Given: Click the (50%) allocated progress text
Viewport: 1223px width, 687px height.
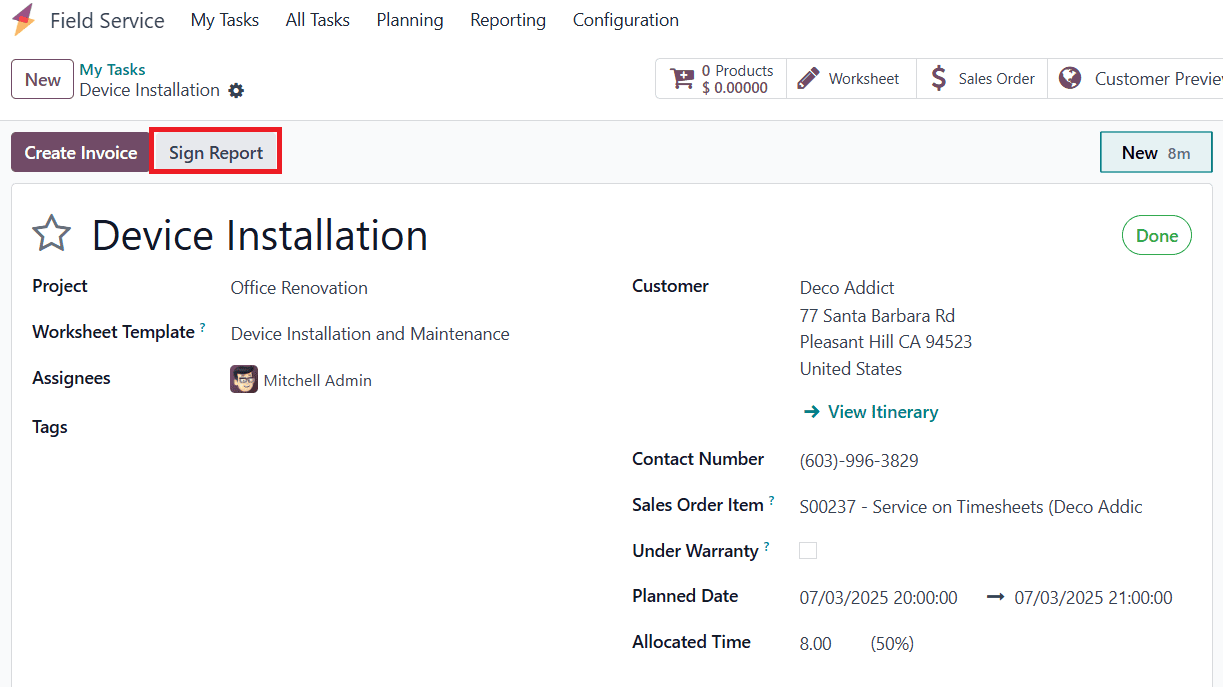Looking at the screenshot, I should pyautogui.click(x=892, y=644).
